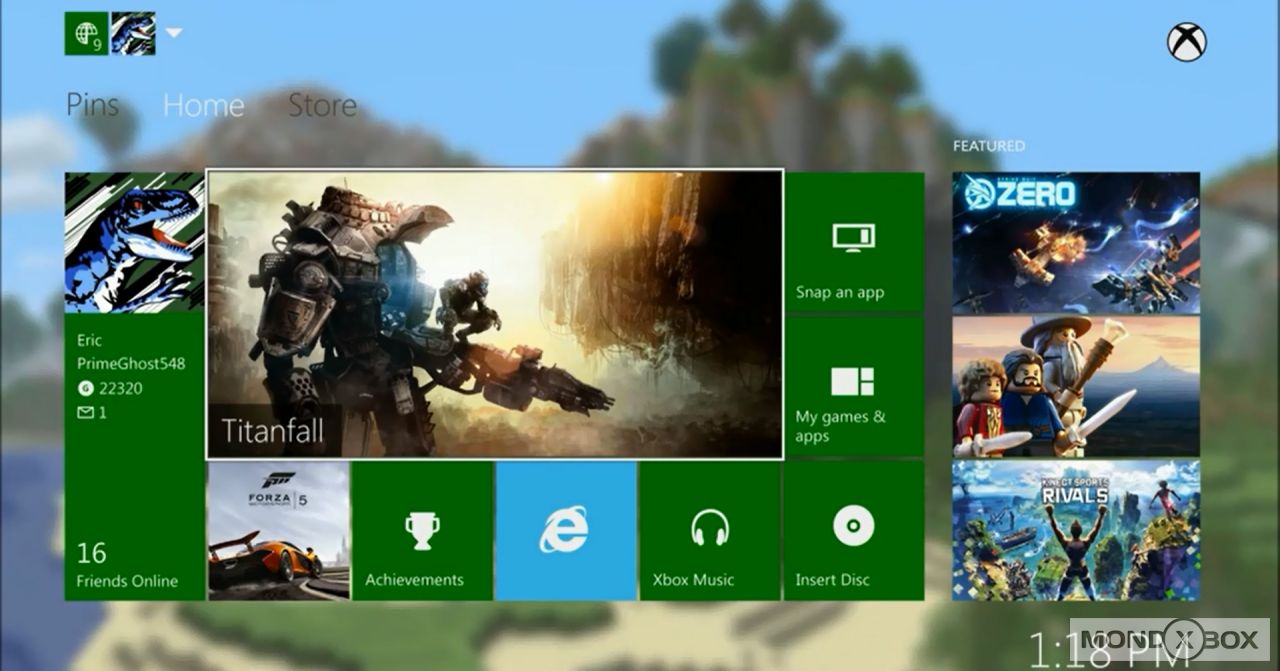Viewport: 1280px width, 671px height.
Task: Switch to the Pins tab
Action: pos(92,105)
